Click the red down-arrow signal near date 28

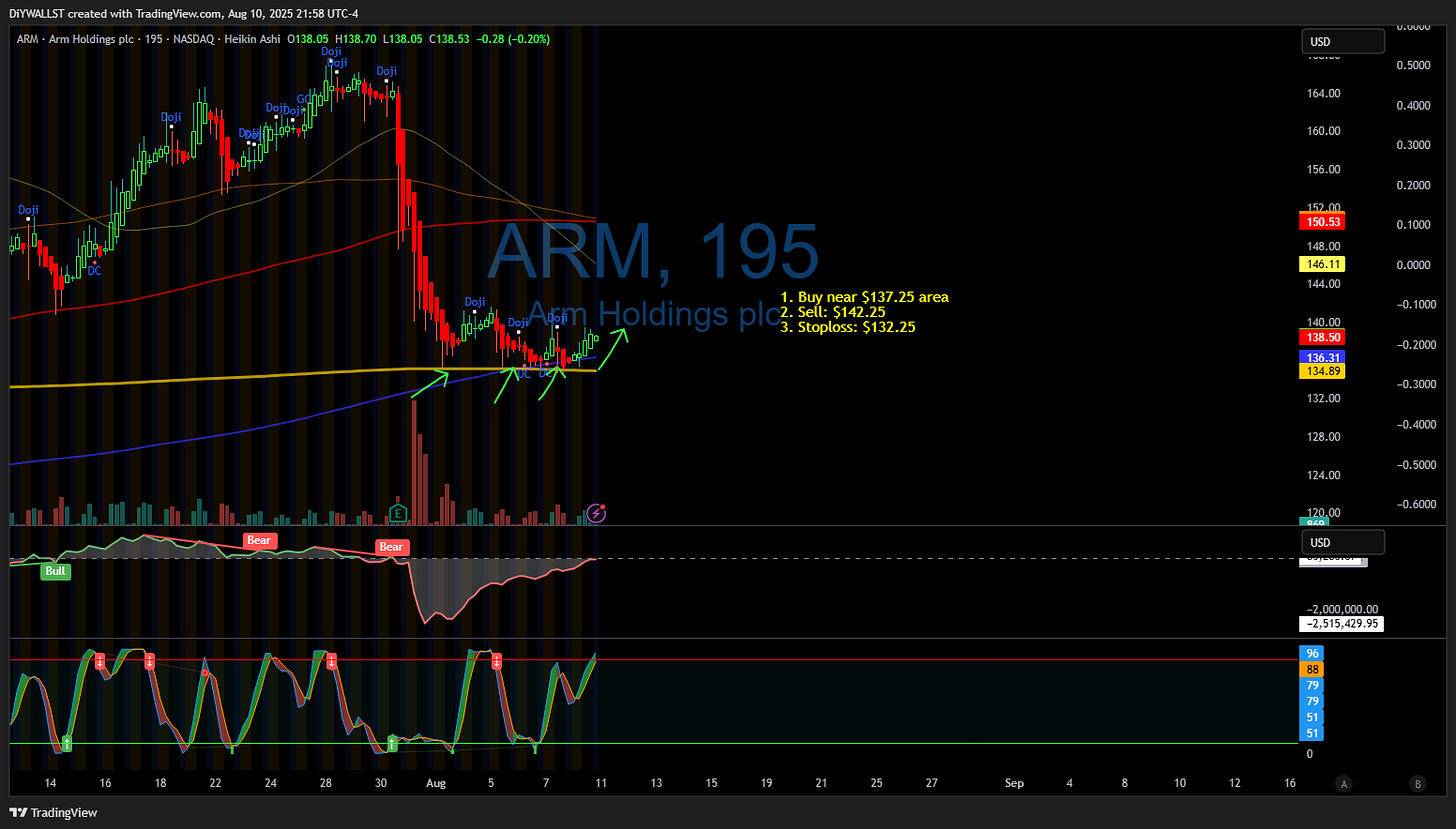point(331,660)
